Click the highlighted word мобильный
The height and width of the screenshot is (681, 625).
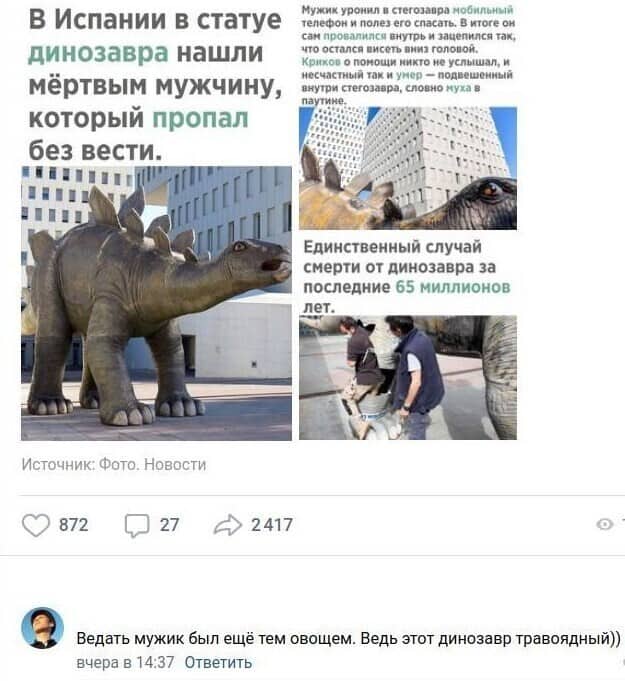(483, 10)
